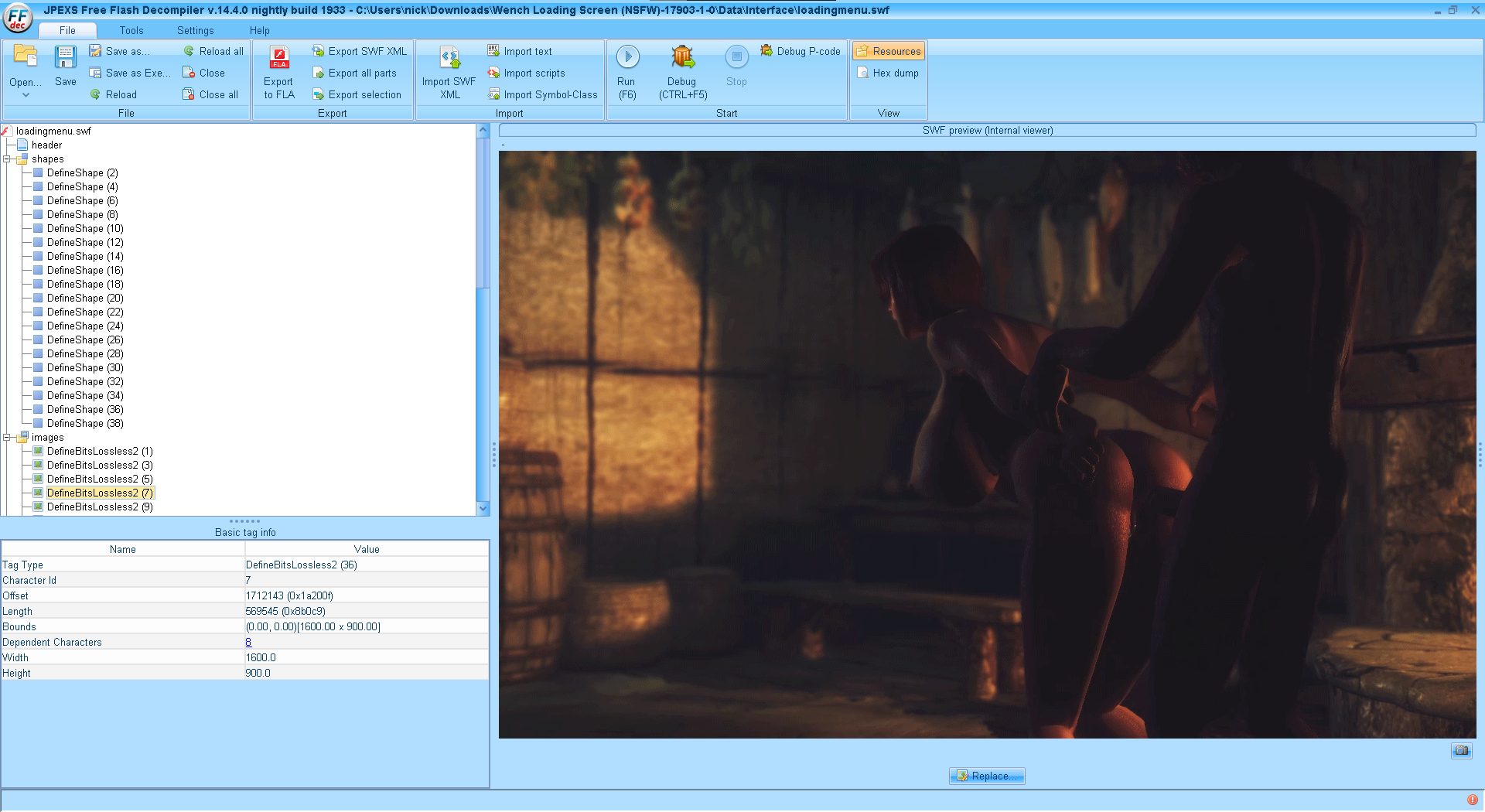Viewport: 1485px width, 812px height.
Task: Open the Help ribbon tab
Action: point(259,30)
